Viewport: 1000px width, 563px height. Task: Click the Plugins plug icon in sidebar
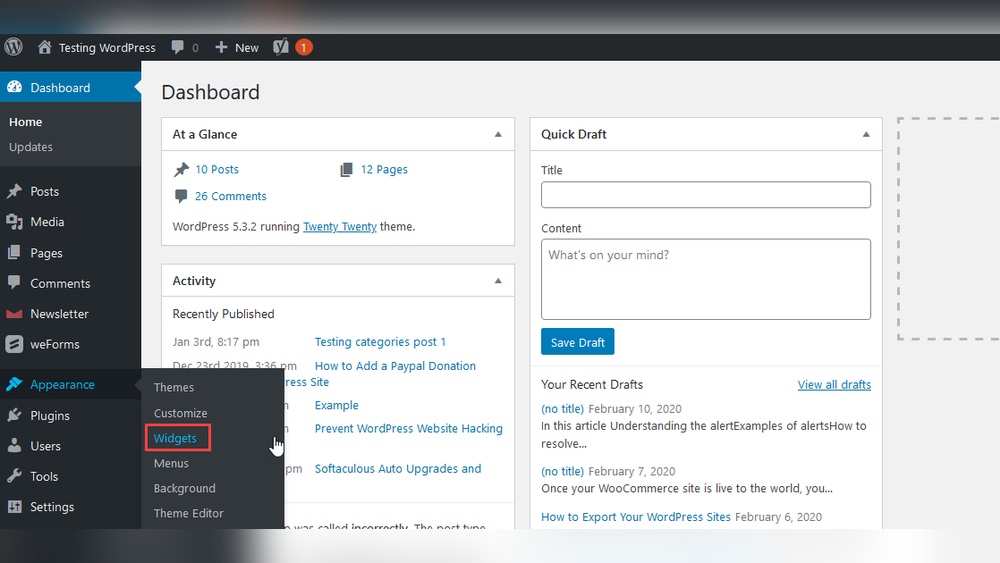click(14, 415)
